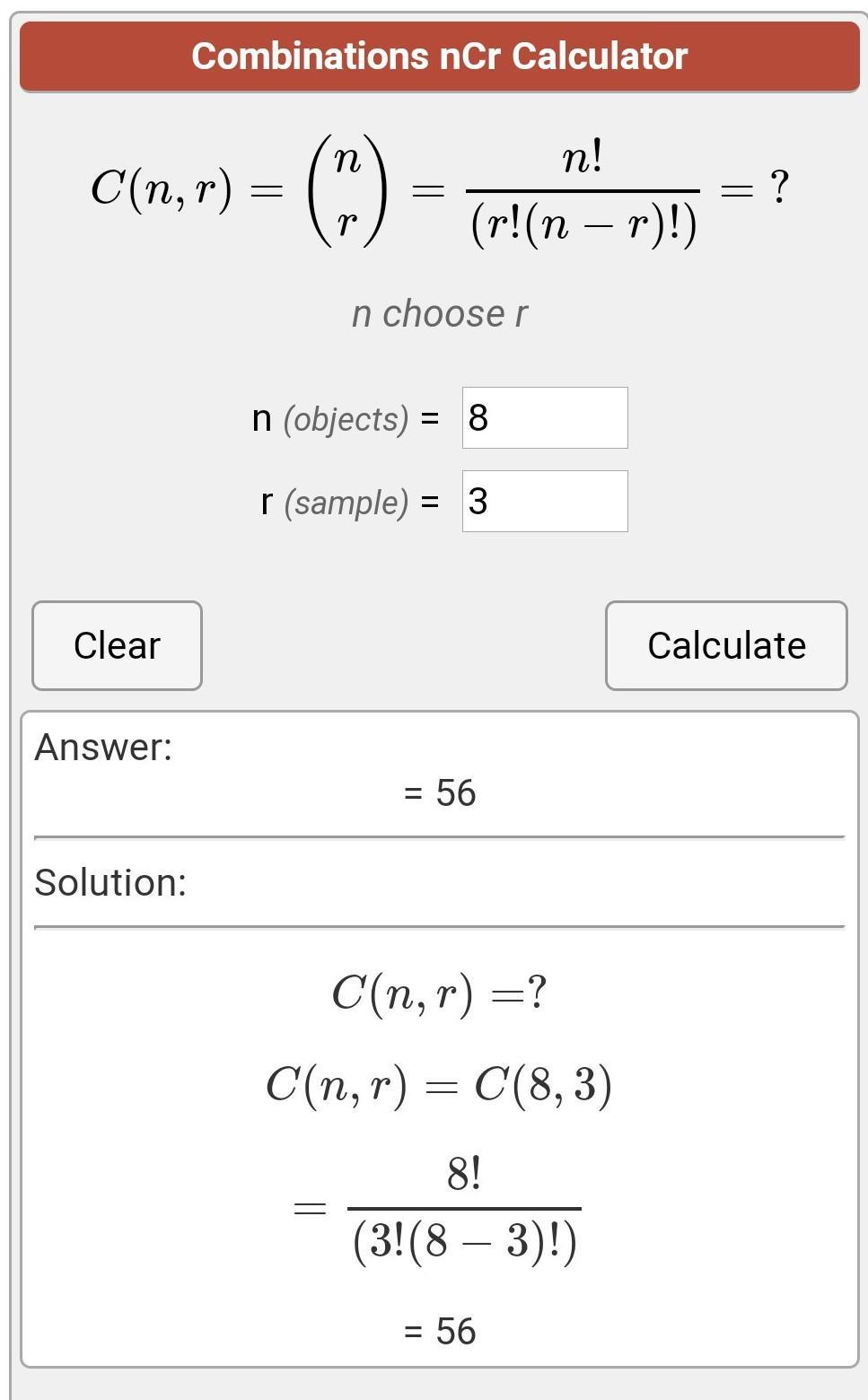Click the "C(n, r) =?" solution line
The image size is (868, 1400).
[439, 993]
